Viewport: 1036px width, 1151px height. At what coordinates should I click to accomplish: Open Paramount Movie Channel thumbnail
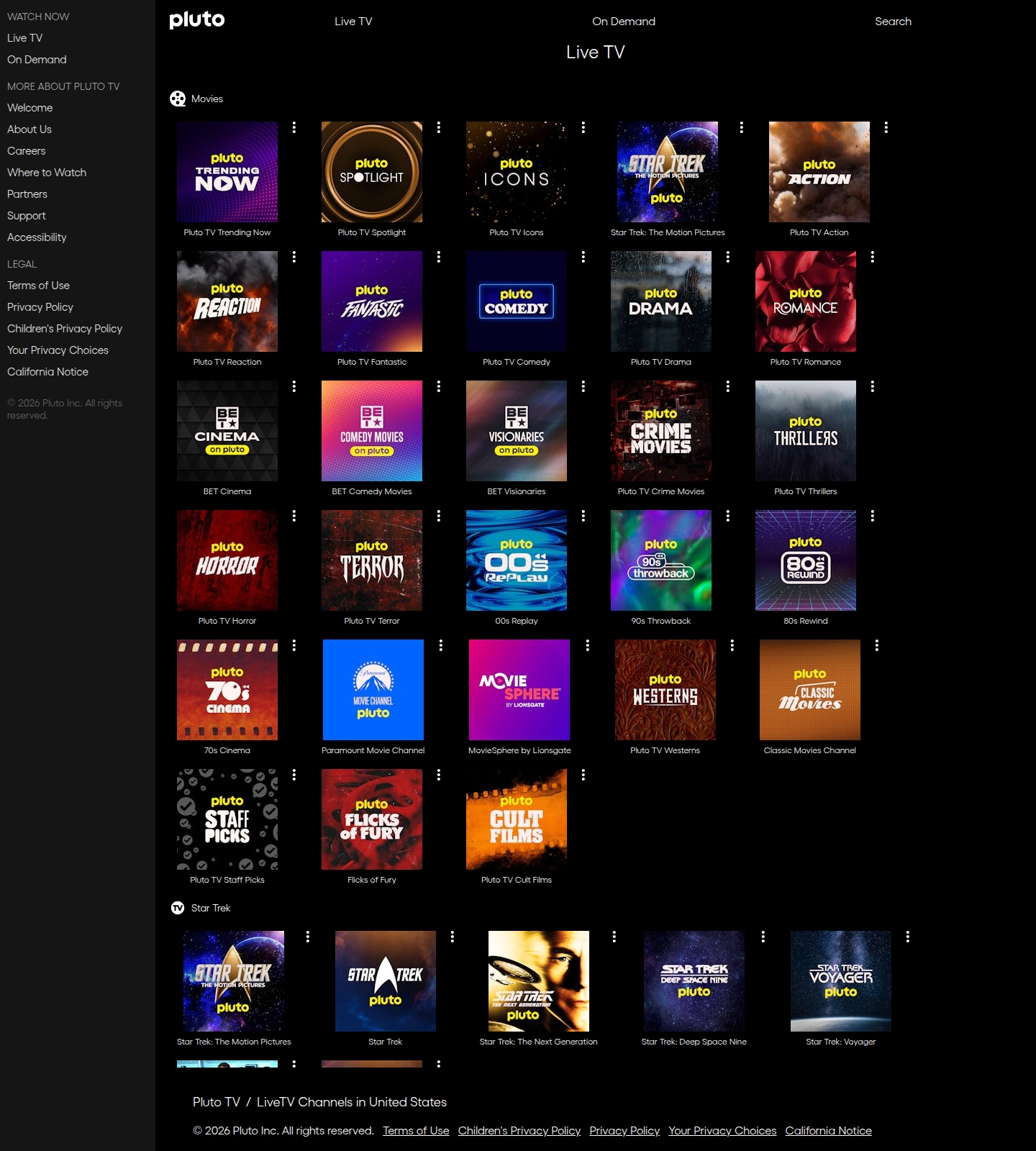pos(373,690)
